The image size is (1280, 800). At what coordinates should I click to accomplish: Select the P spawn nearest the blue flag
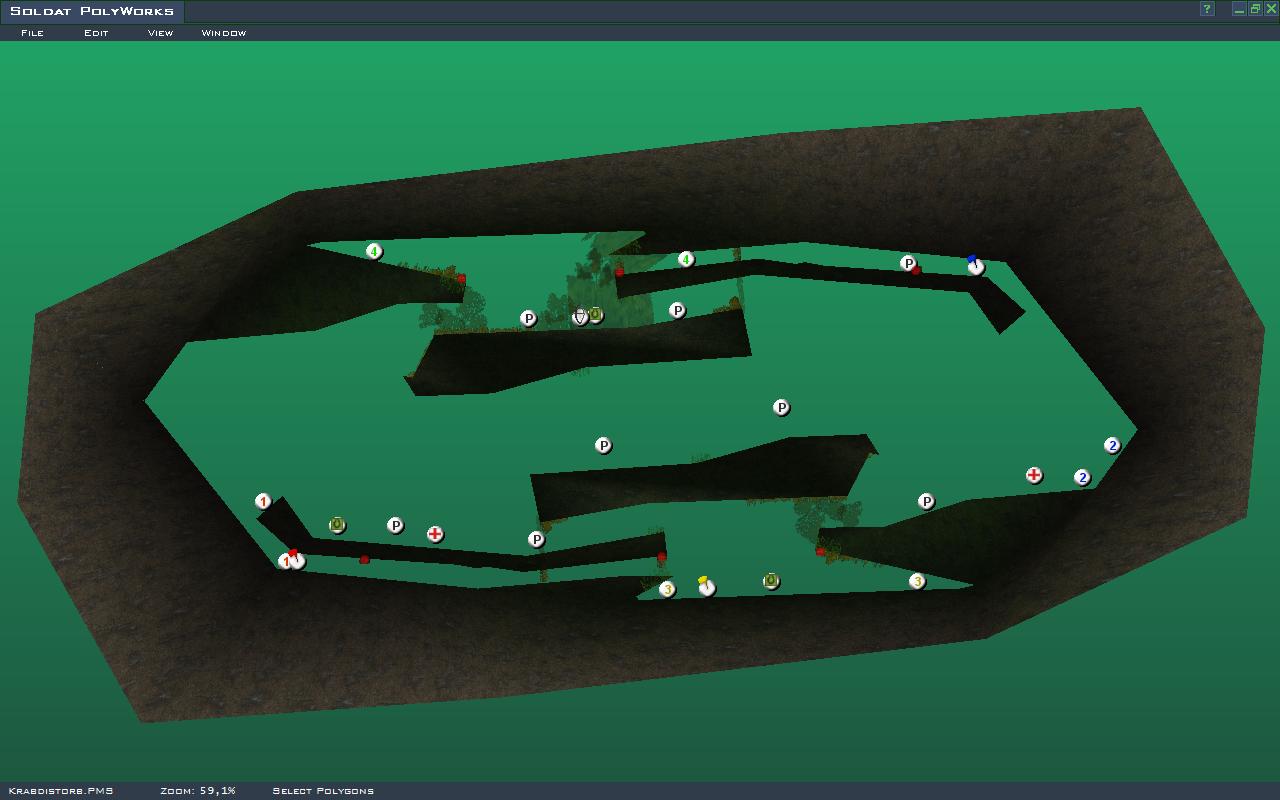pyautogui.click(x=908, y=263)
